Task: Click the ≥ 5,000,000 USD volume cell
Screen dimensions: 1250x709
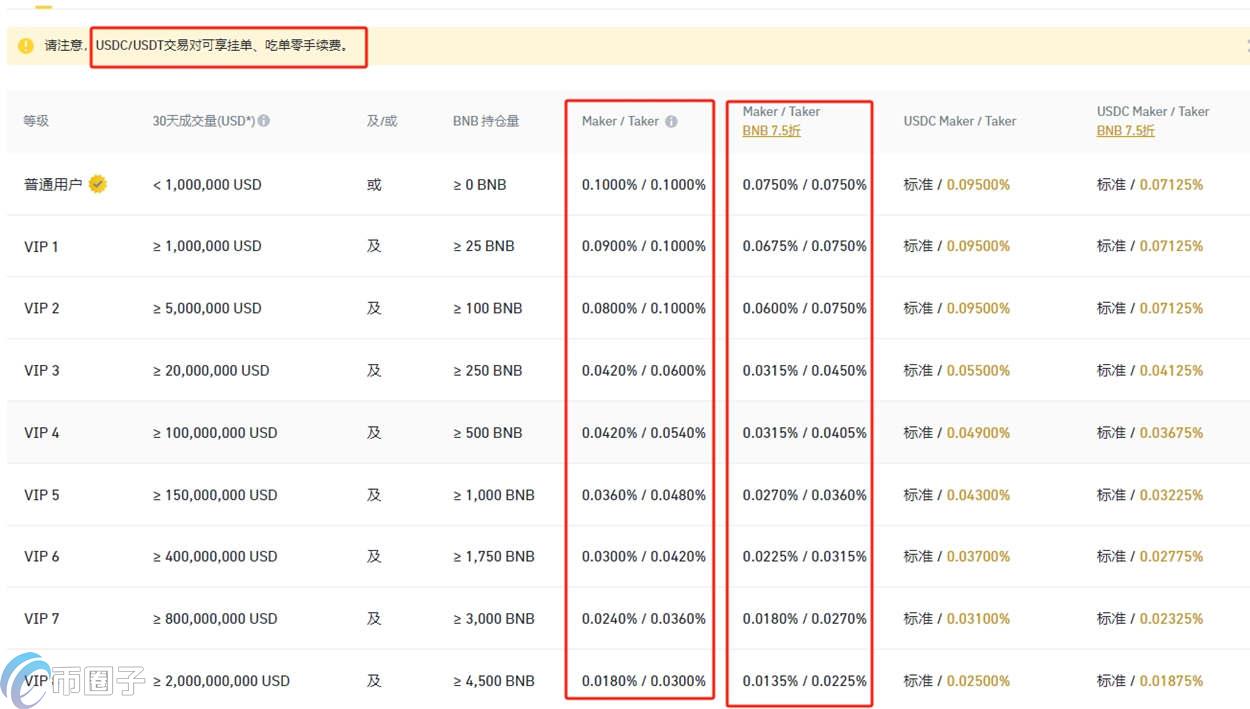Action: [207, 308]
